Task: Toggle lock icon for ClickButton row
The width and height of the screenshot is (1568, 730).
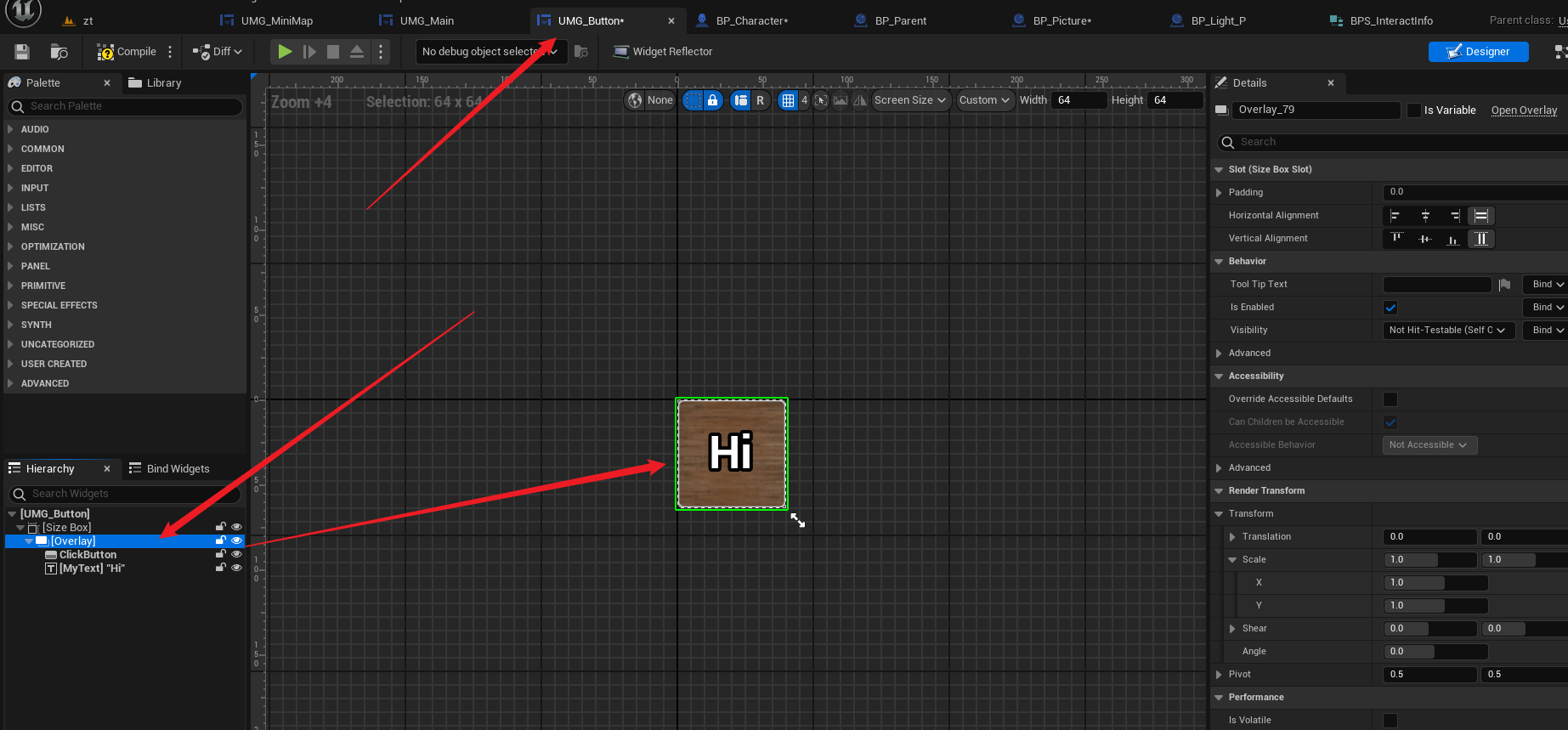Action: (x=221, y=554)
